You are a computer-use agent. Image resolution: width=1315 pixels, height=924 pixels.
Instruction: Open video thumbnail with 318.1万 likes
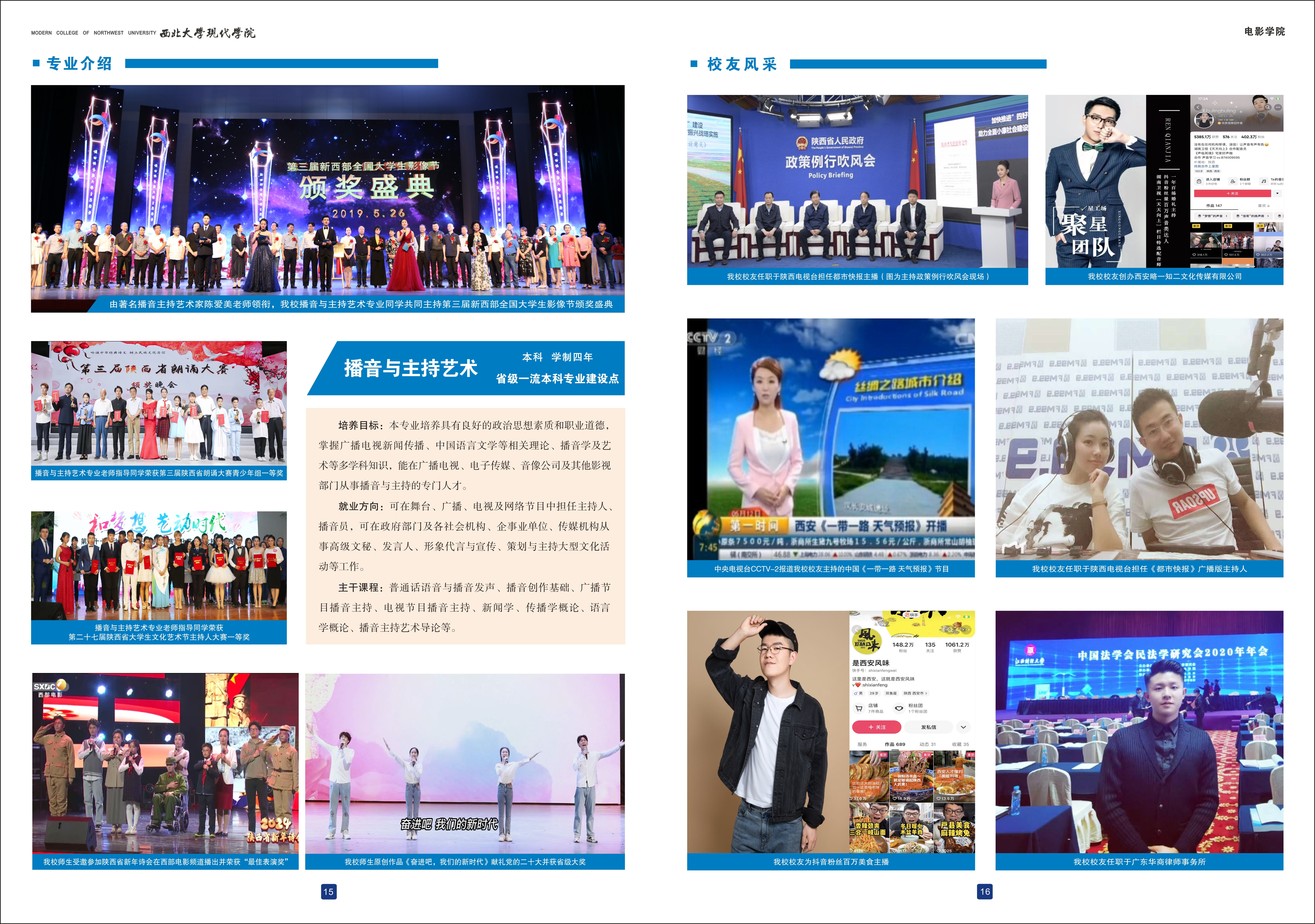point(1206,240)
